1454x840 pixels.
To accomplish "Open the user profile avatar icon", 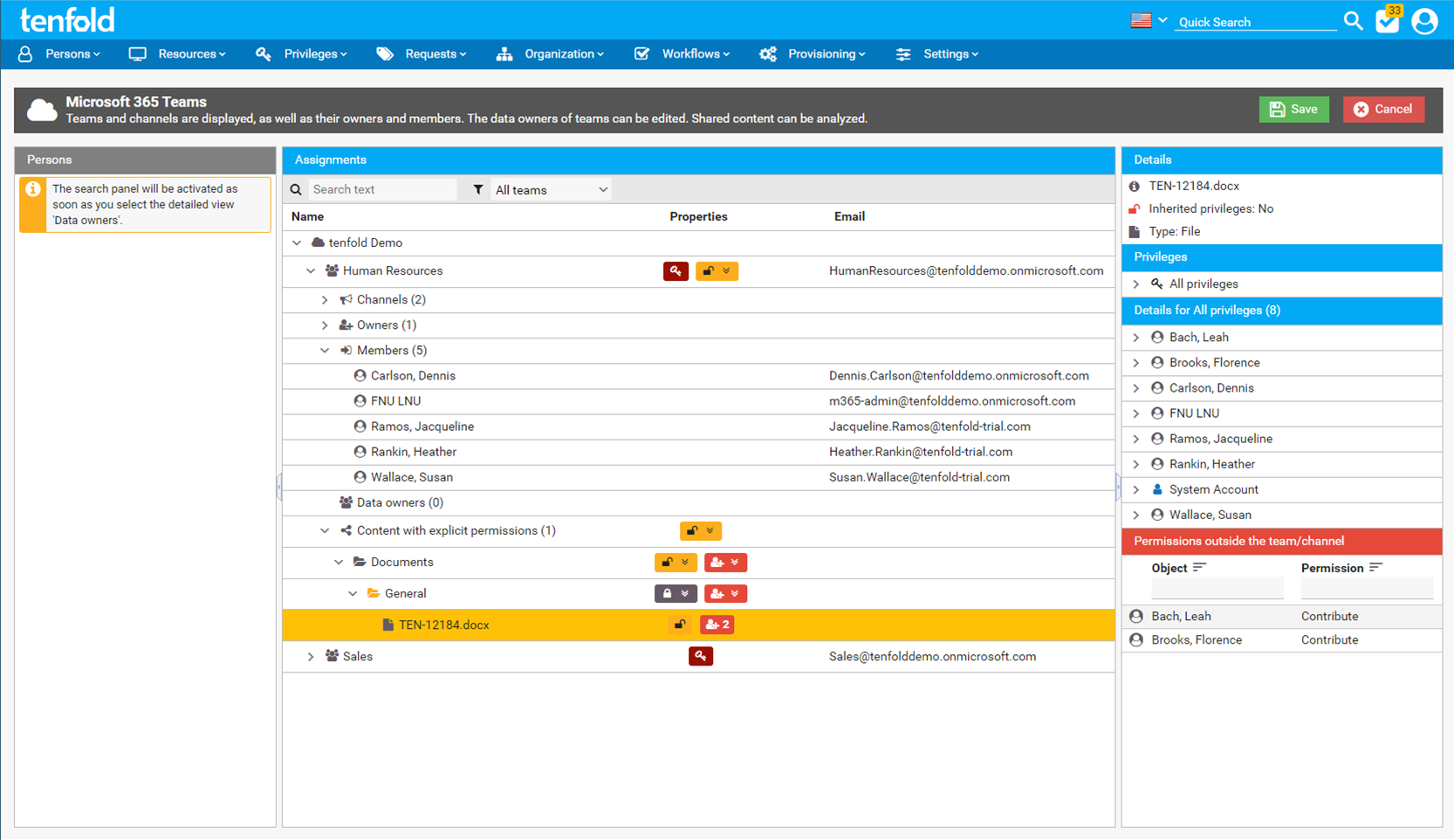I will click(1424, 21).
